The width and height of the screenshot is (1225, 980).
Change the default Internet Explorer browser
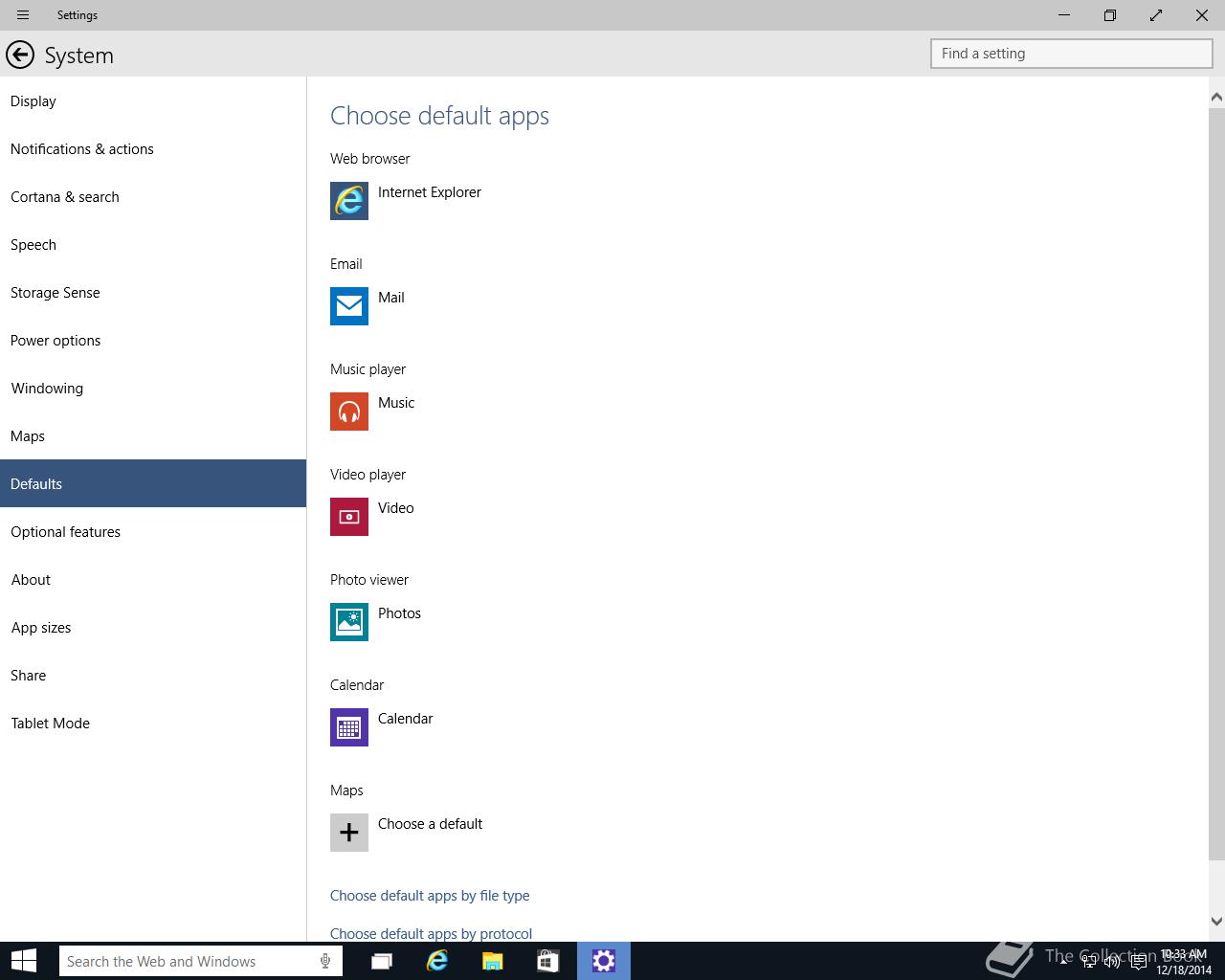(430, 192)
